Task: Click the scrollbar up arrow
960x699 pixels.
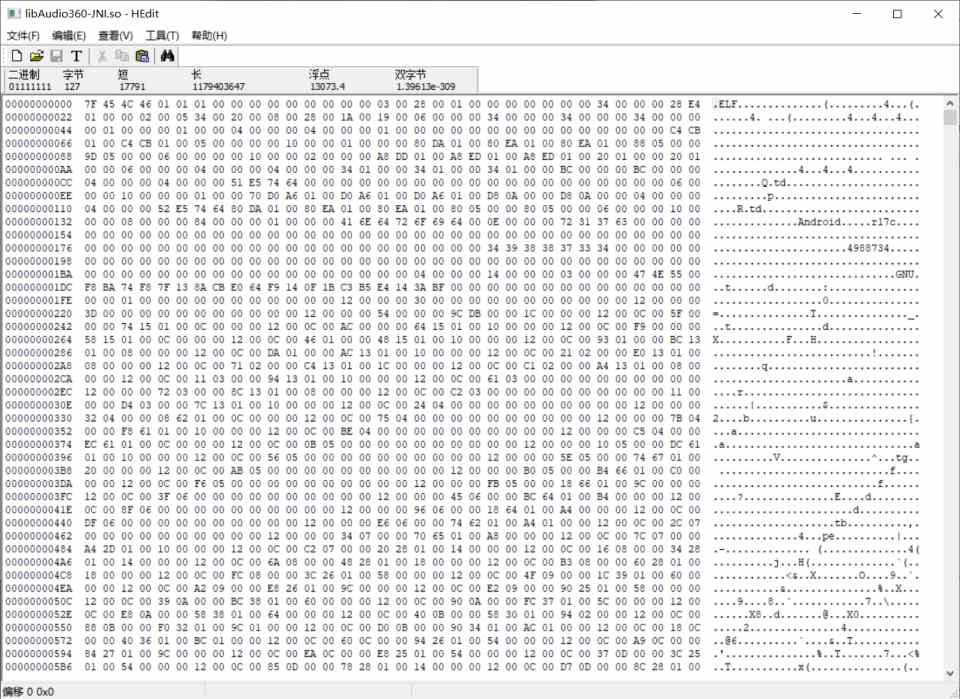Action: [950, 103]
